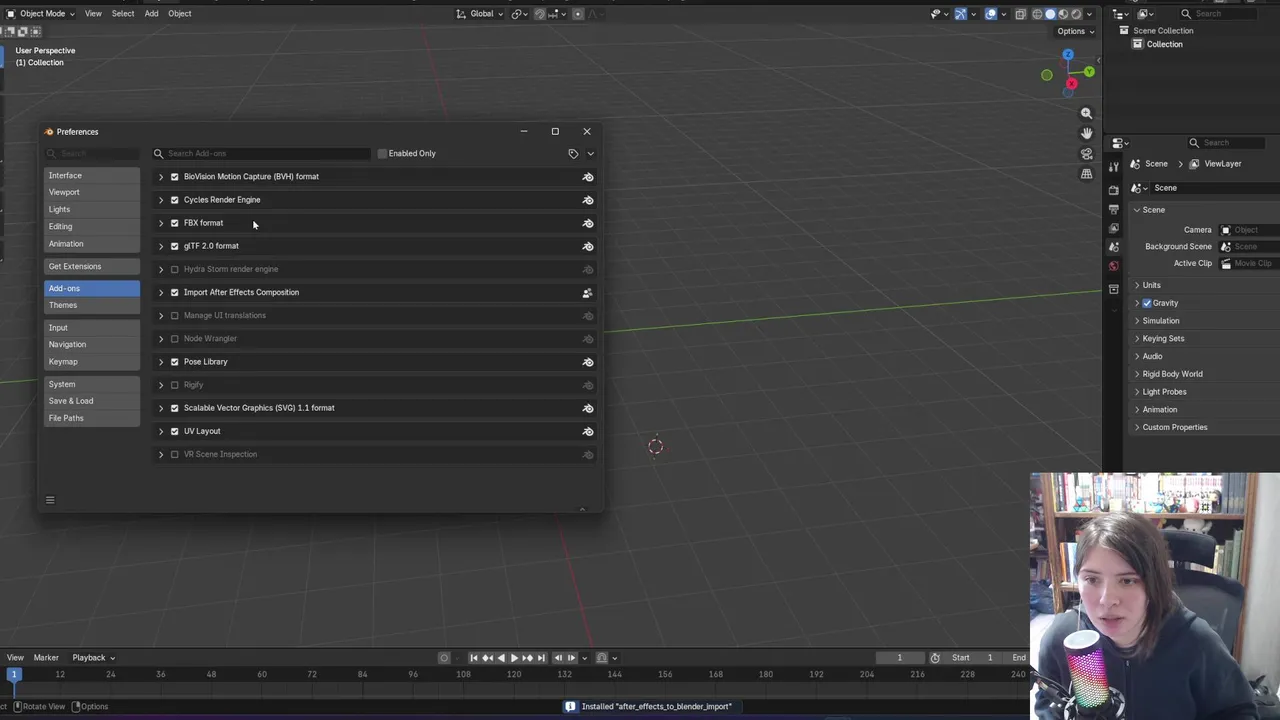Disable the Cycles Render Engine add-on
The width and height of the screenshot is (1280, 720).
click(175, 200)
